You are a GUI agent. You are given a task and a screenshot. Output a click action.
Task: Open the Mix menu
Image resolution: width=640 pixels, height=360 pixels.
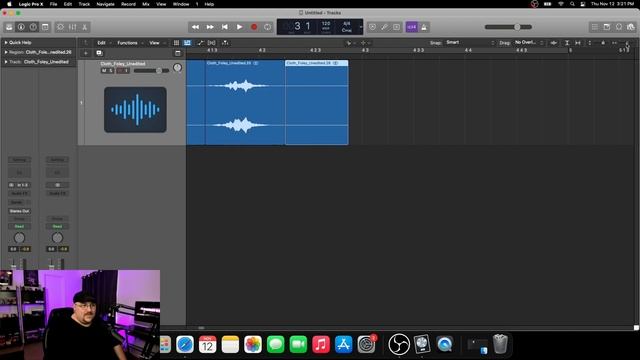146,4
